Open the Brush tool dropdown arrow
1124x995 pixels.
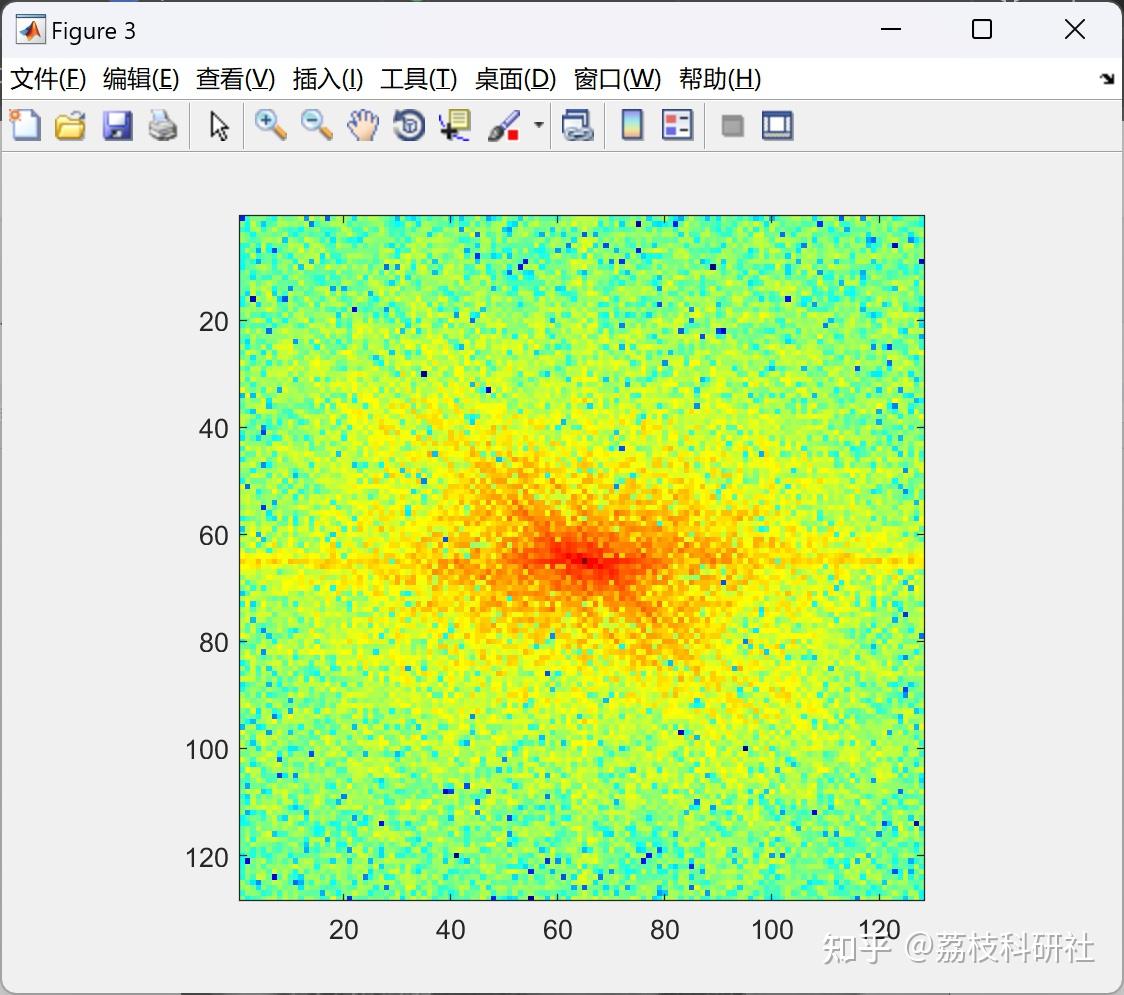point(538,125)
